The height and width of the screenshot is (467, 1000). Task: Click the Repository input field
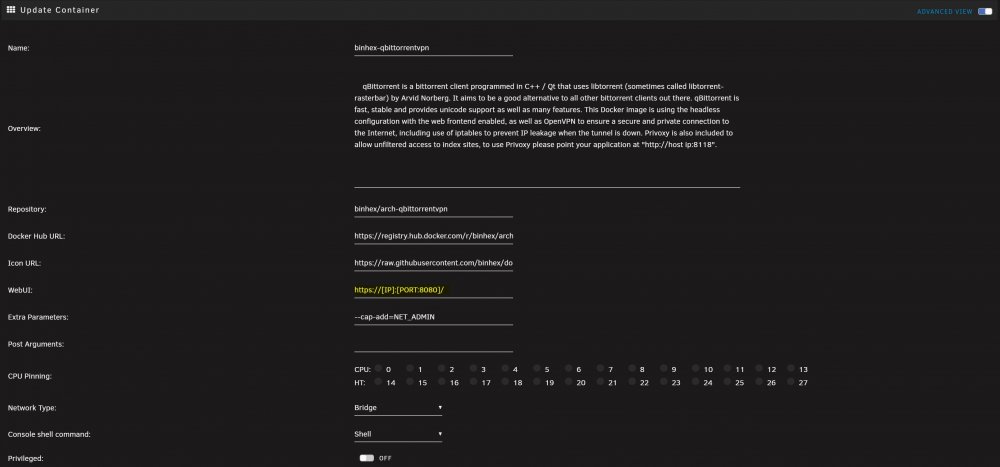tap(434, 209)
